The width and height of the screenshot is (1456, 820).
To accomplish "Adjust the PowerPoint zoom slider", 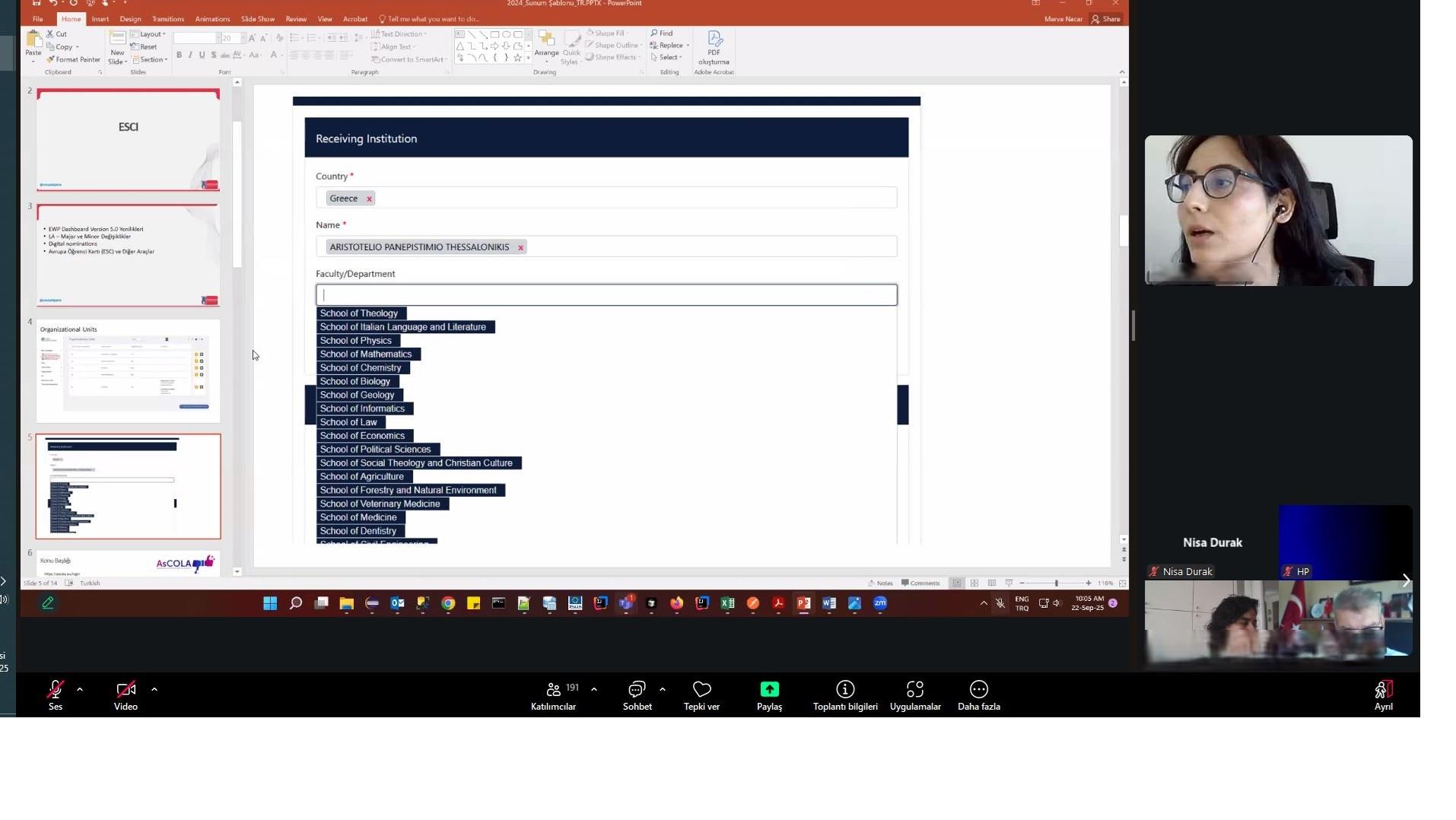I will (1056, 583).
